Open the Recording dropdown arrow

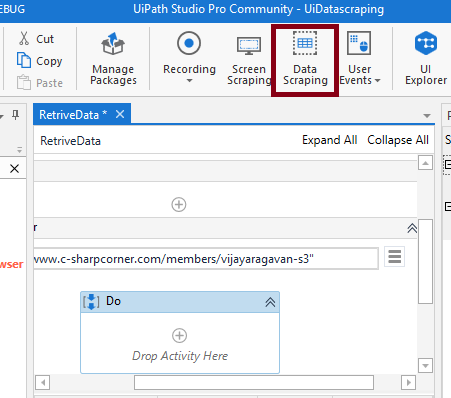(189, 81)
